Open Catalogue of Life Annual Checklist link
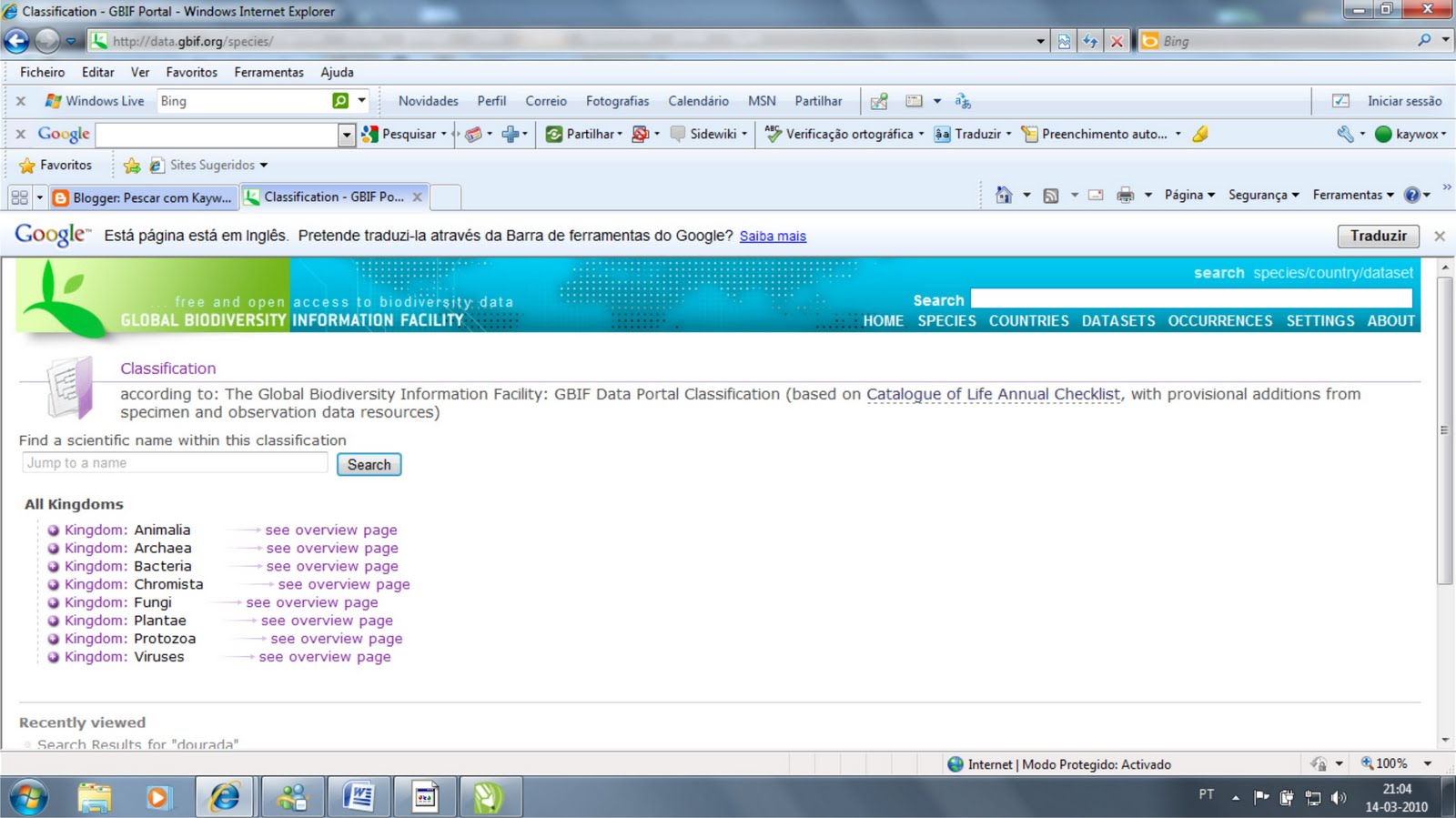The image size is (1456, 818). pyautogui.click(x=993, y=394)
